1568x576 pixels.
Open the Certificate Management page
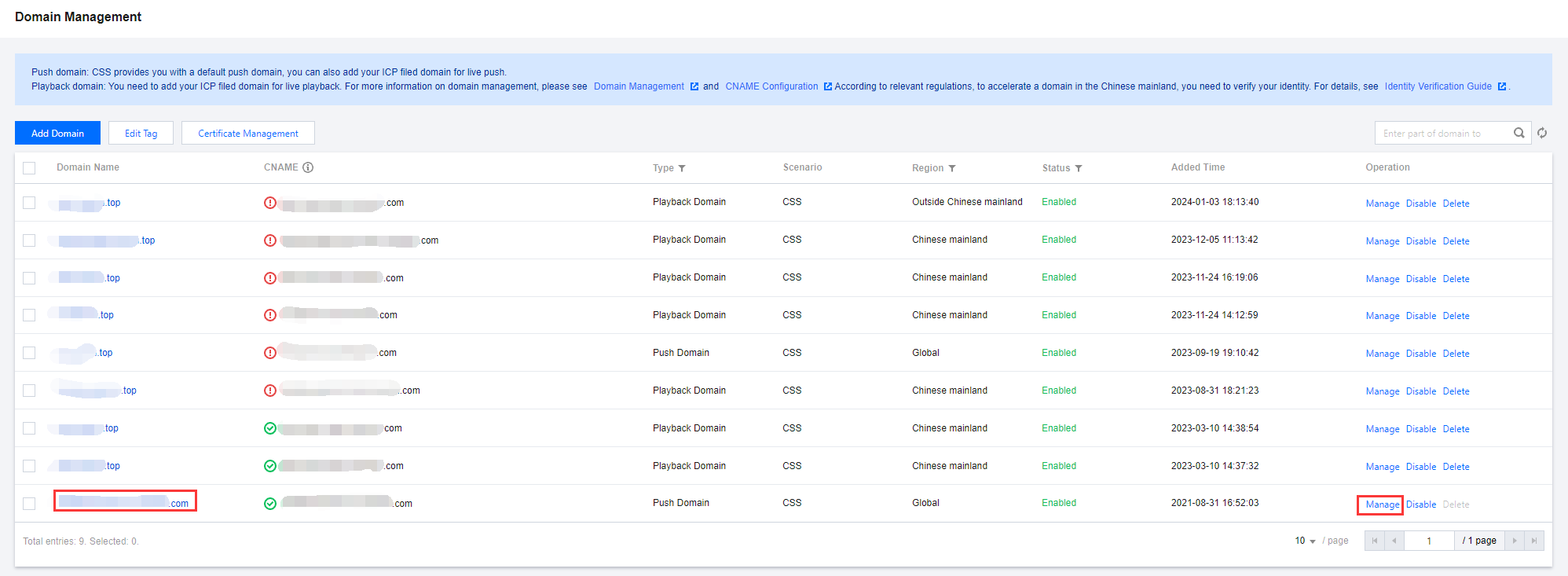click(247, 134)
